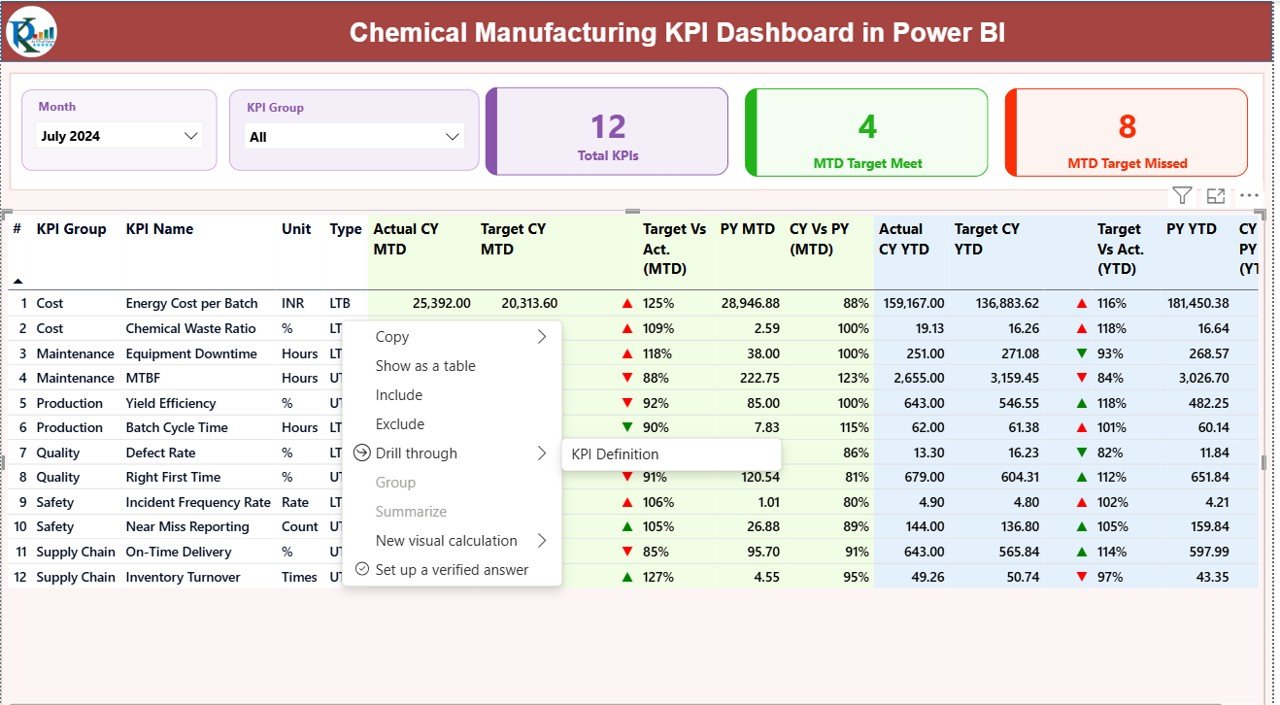Click the red up-arrow indicator on Energy Cost per Batch

click(x=626, y=302)
